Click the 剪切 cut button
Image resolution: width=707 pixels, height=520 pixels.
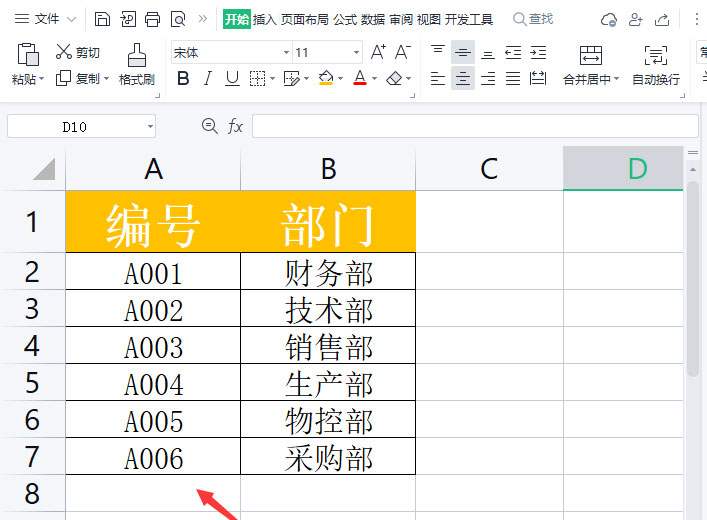click(x=78, y=52)
